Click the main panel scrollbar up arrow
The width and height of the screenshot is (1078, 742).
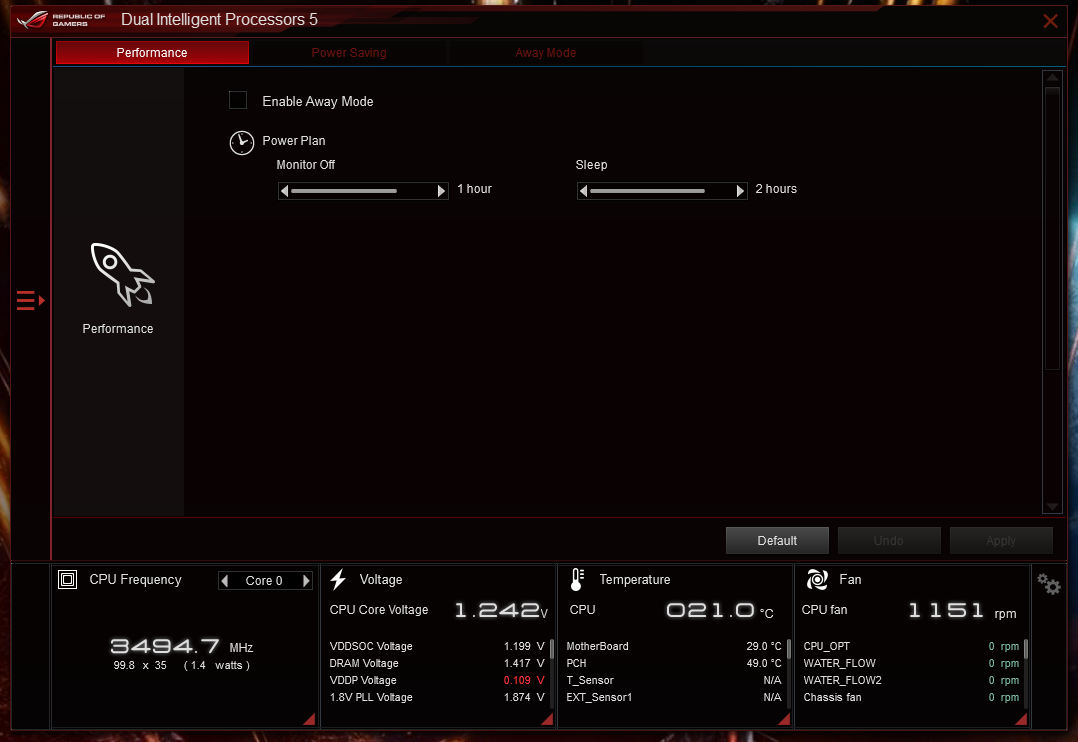click(1053, 78)
